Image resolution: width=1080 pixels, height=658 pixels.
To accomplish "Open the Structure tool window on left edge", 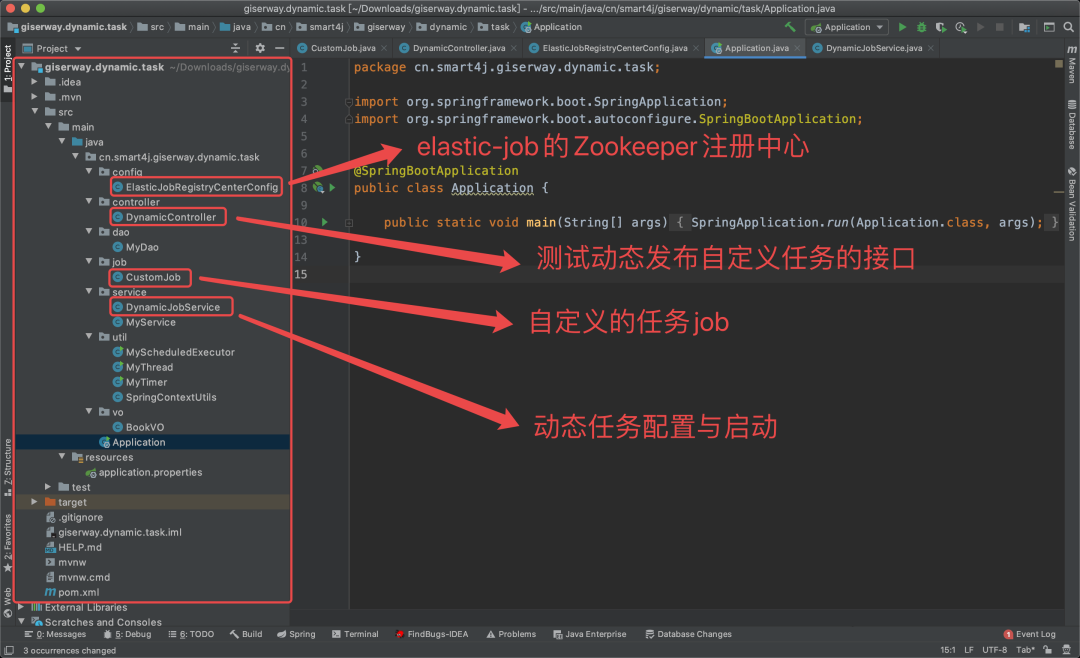I will tap(8, 467).
